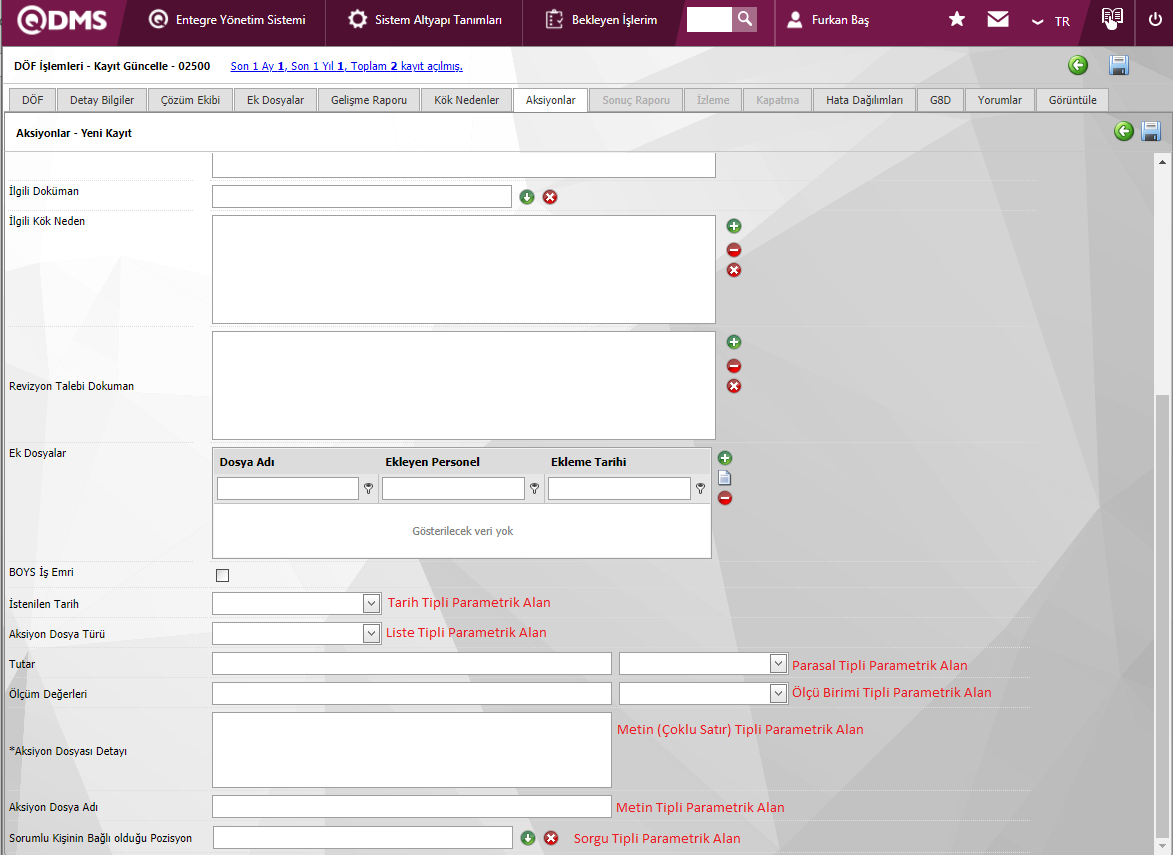Click filter funnel icon for Ekleme Tarihi

[x=700, y=489]
